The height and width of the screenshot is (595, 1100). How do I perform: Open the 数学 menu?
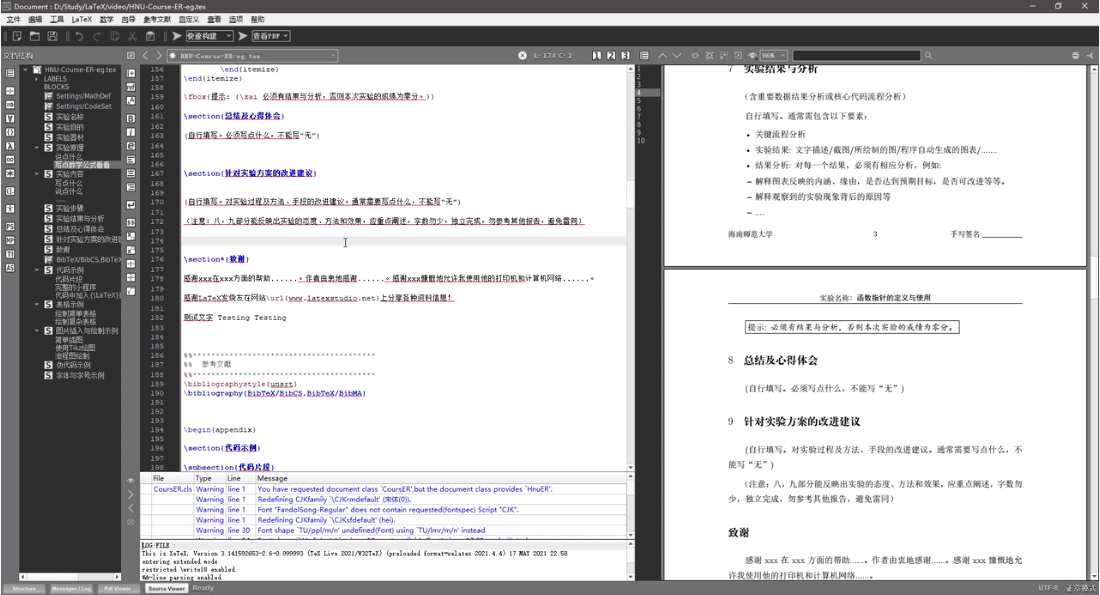tap(107, 19)
